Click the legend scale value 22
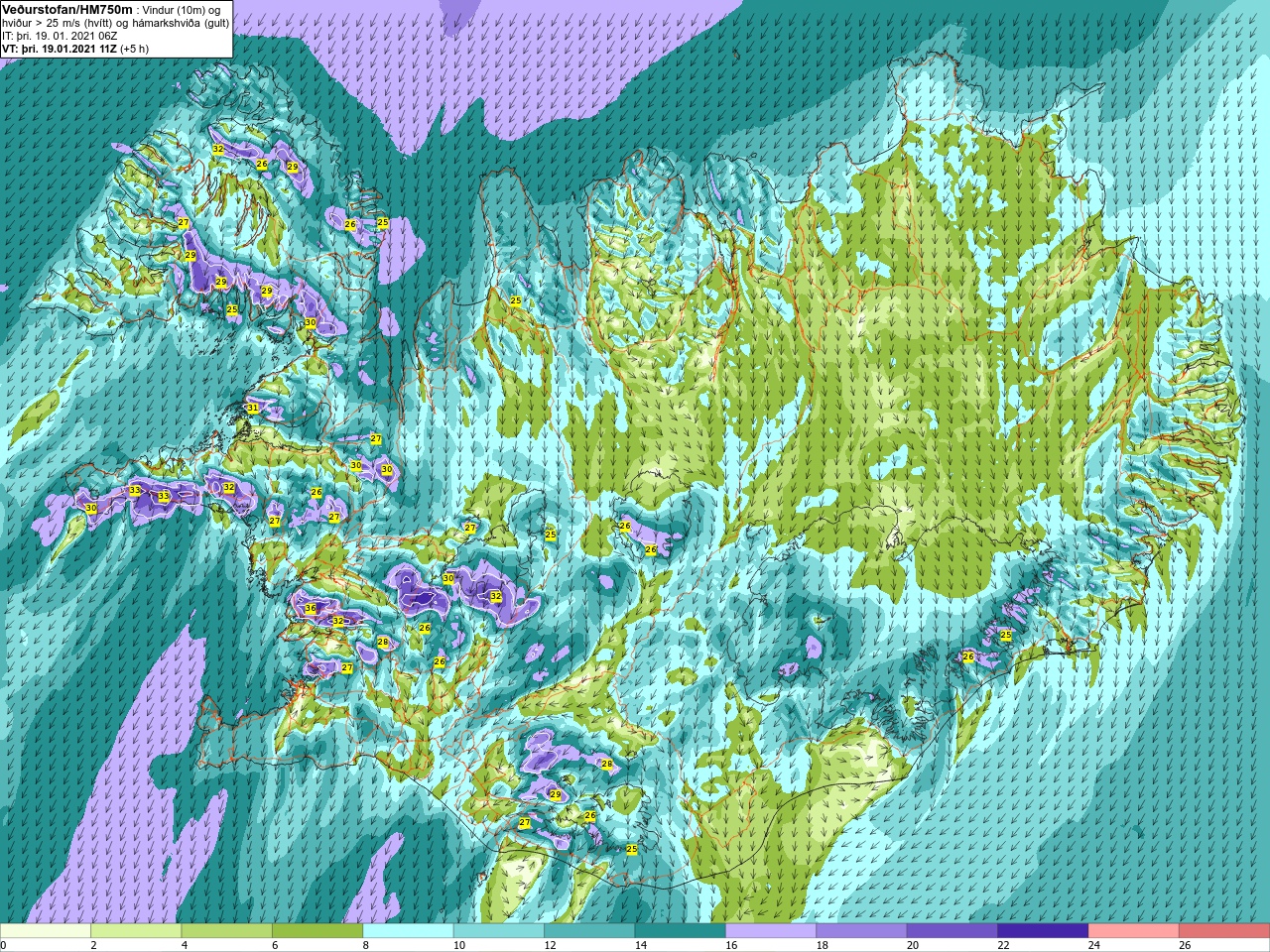Viewport: 1270px width, 952px height. tap(1003, 946)
